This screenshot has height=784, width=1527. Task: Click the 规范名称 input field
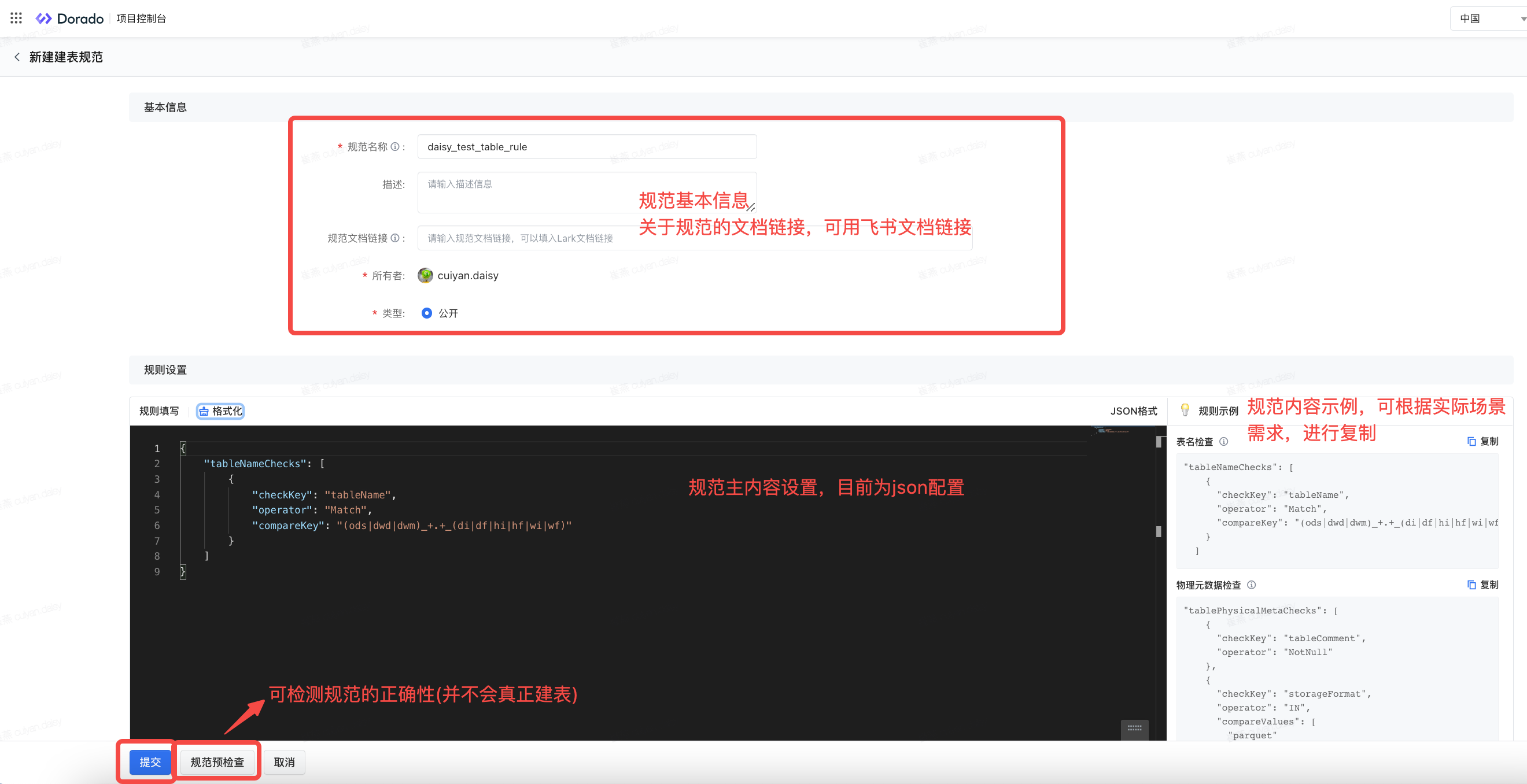[x=587, y=146]
